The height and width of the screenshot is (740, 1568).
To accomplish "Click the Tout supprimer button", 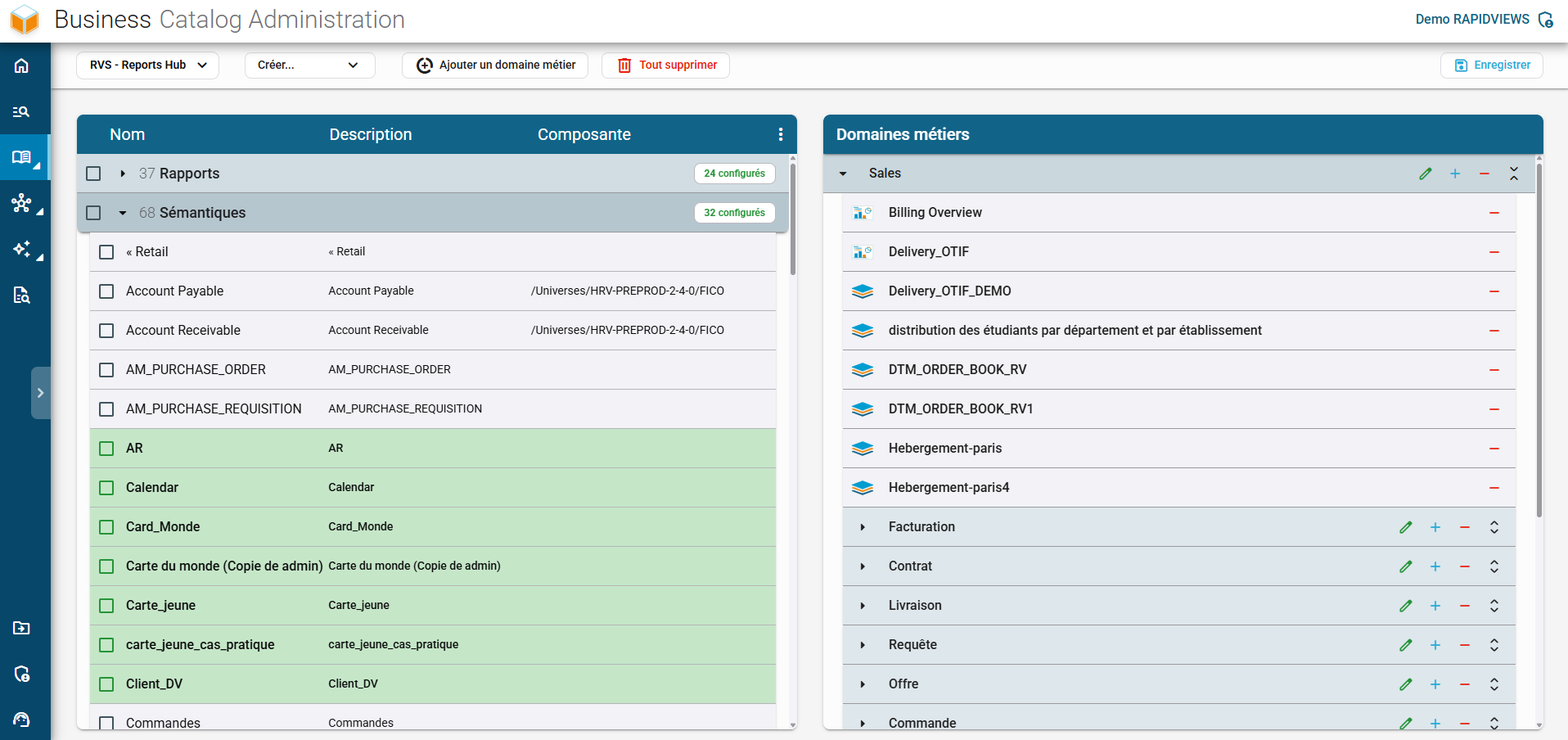I will 665,65.
